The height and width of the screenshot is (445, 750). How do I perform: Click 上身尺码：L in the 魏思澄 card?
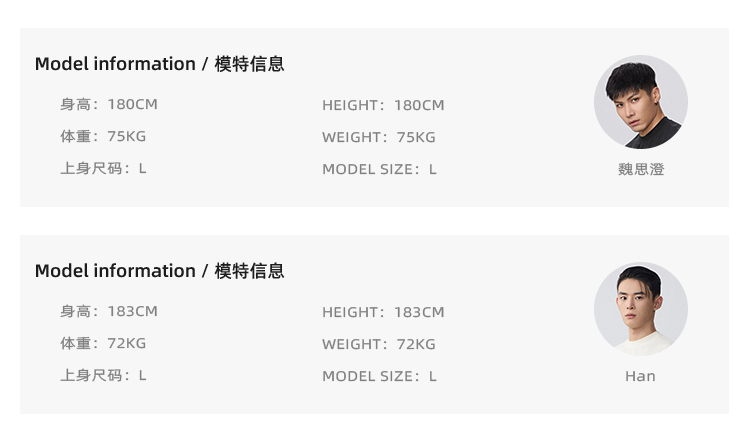coord(103,168)
